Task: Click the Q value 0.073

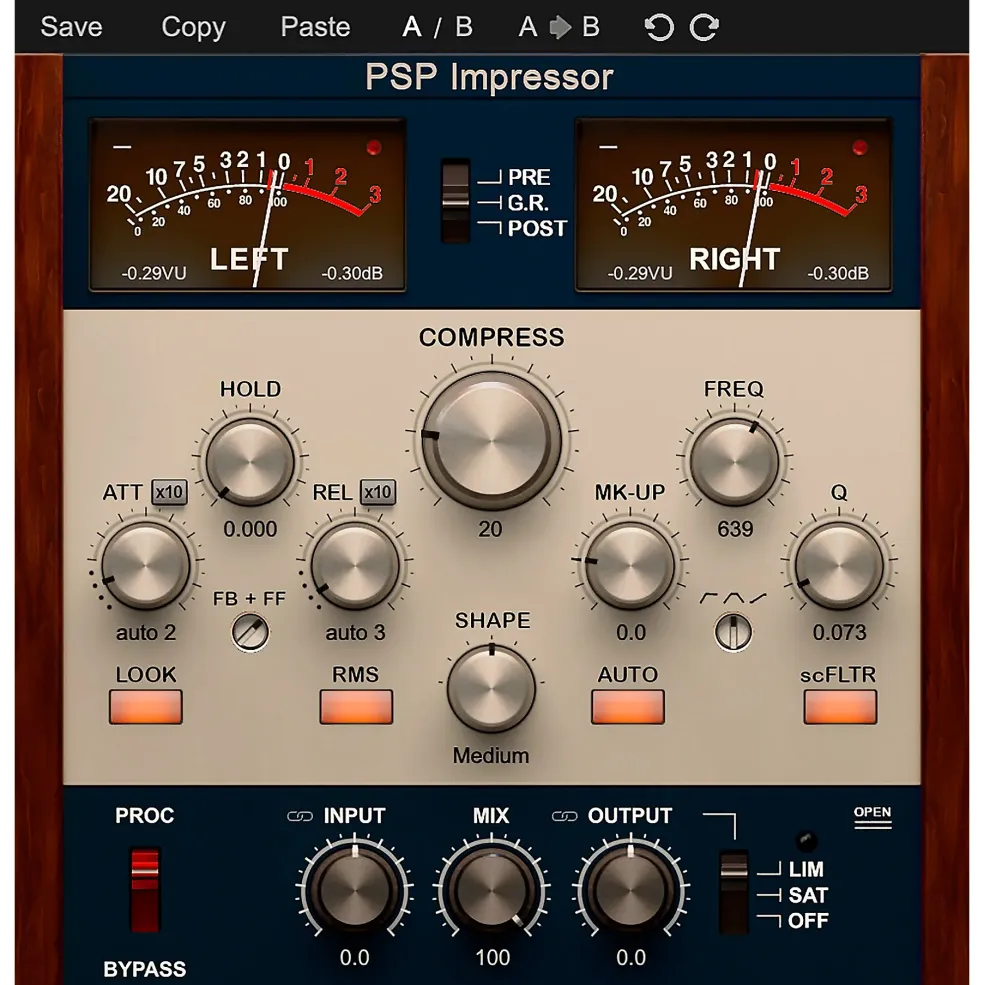Action: 839,633
